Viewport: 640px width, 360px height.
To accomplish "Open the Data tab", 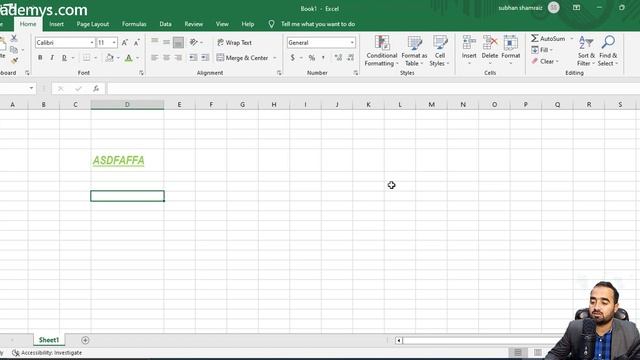I will 165,24.
